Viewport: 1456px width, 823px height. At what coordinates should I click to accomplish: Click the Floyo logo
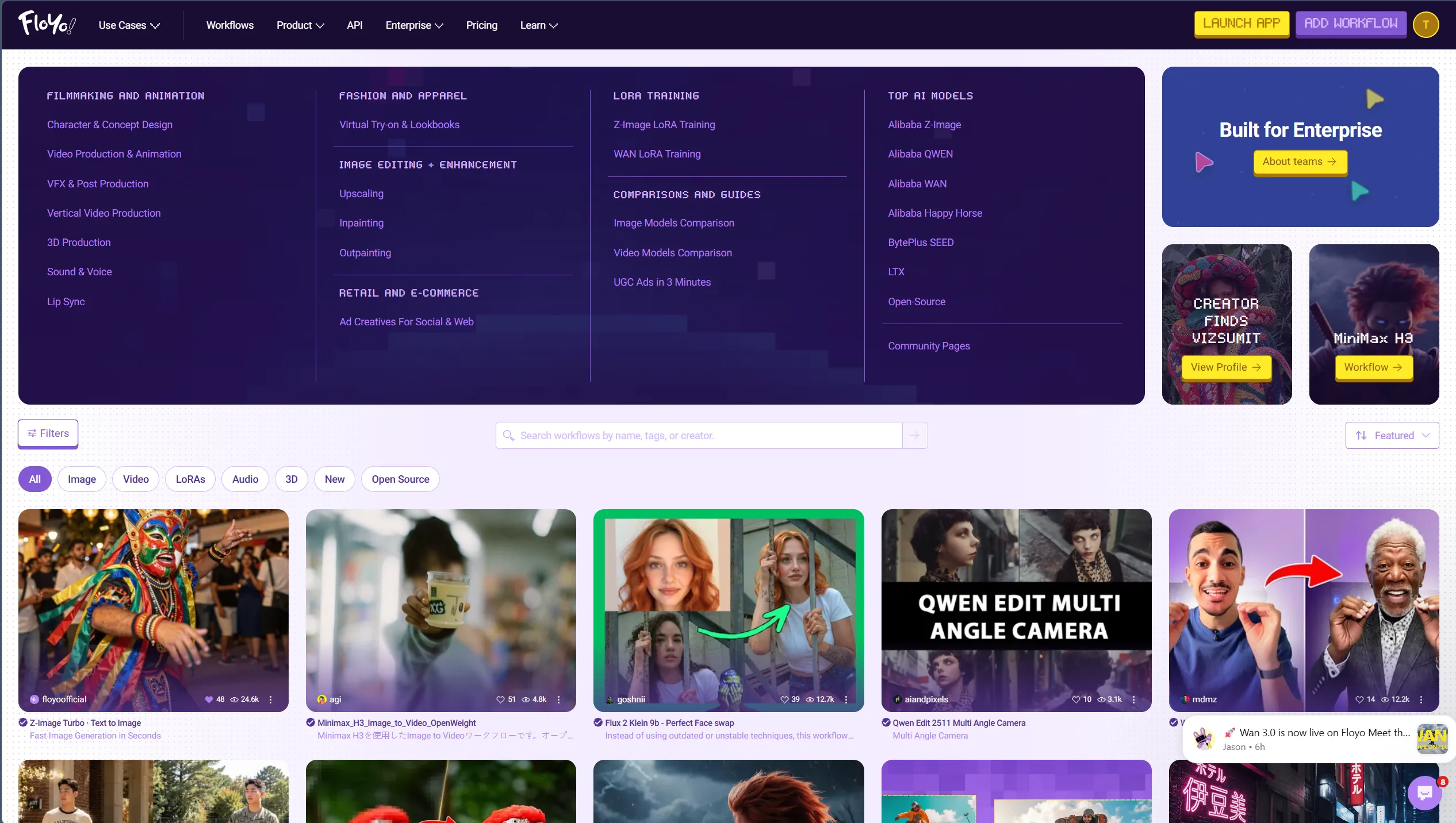[x=47, y=24]
